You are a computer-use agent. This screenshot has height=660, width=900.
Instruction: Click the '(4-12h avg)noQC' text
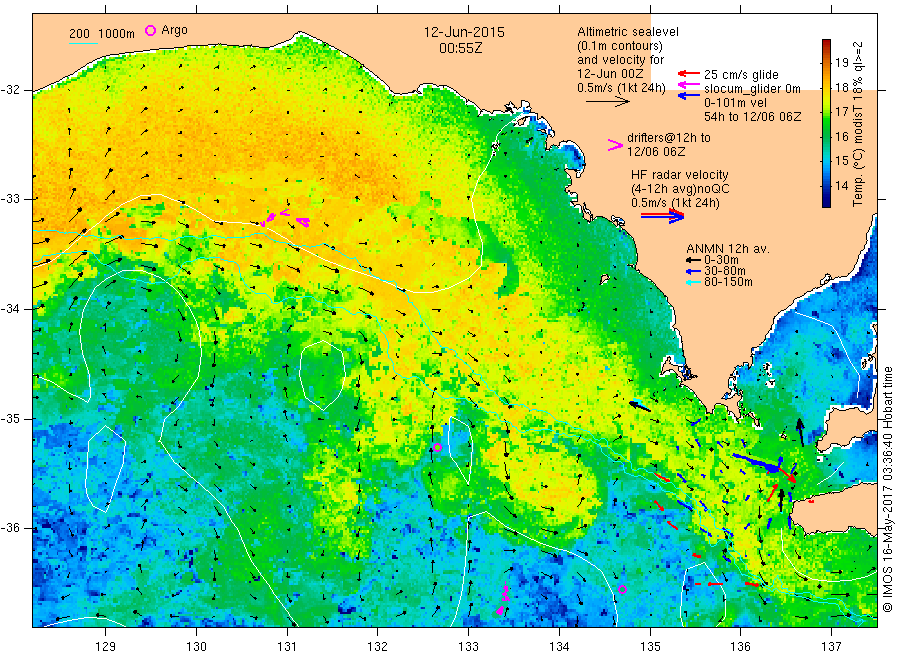[x=680, y=189]
